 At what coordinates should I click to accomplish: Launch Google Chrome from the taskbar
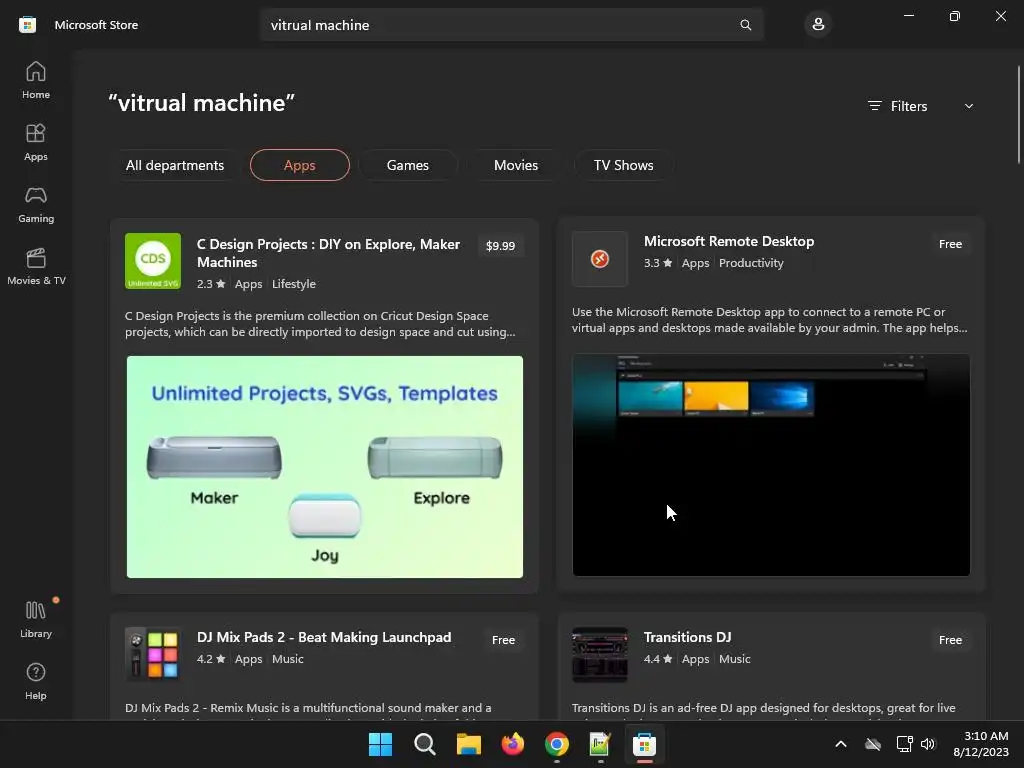[556, 744]
